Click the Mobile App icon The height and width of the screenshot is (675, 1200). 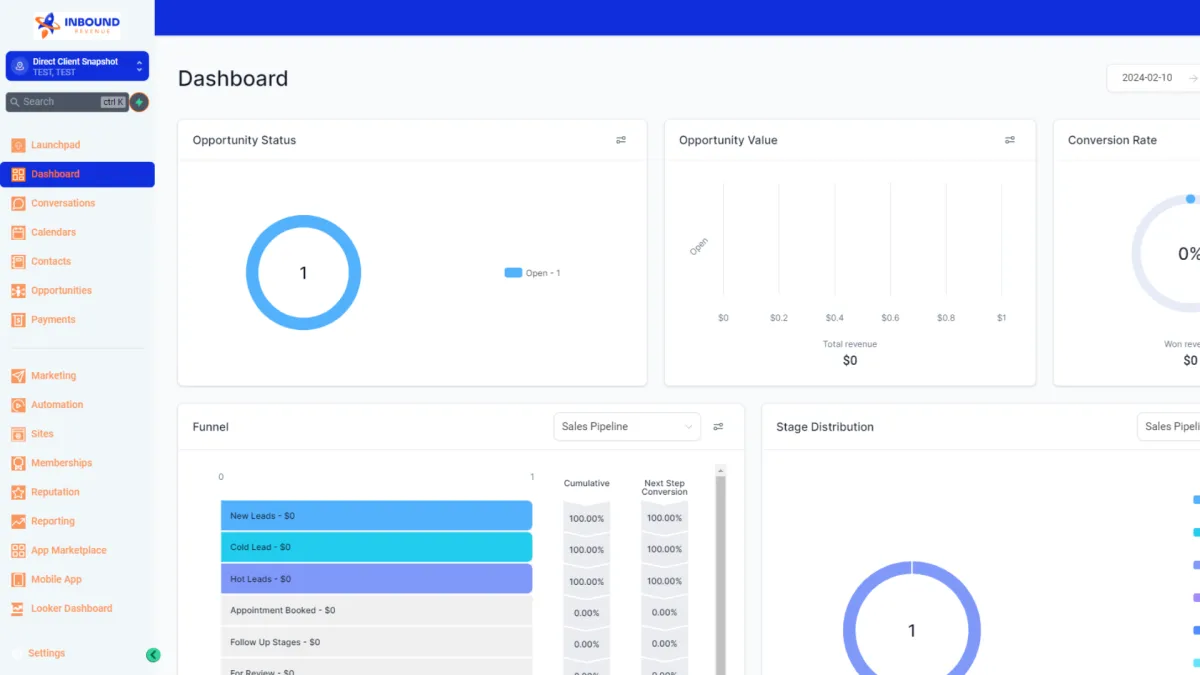pyautogui.click(x=18, y=579)
